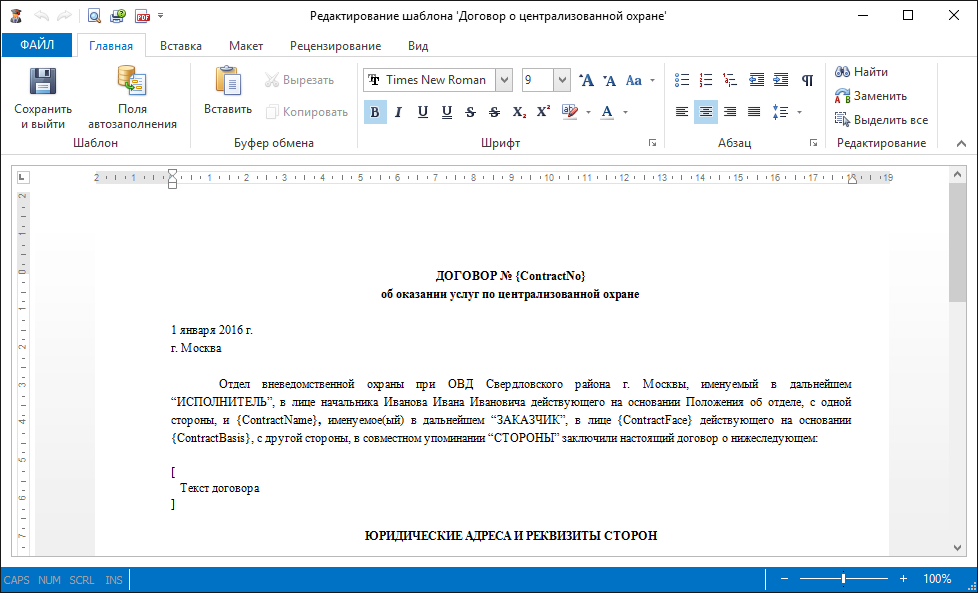Open the print preview icon in the title bar

[x=94, y=16]
